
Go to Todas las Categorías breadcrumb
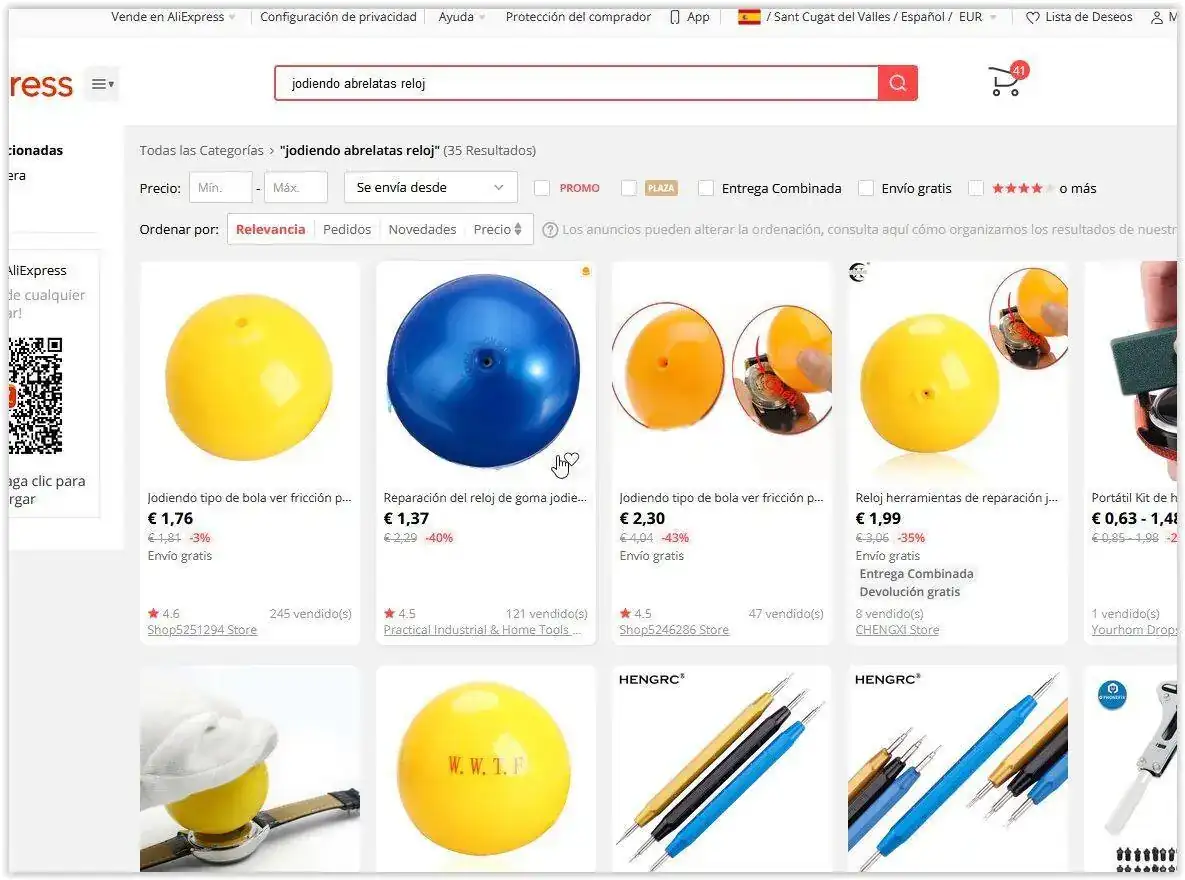tap(202, 150)
